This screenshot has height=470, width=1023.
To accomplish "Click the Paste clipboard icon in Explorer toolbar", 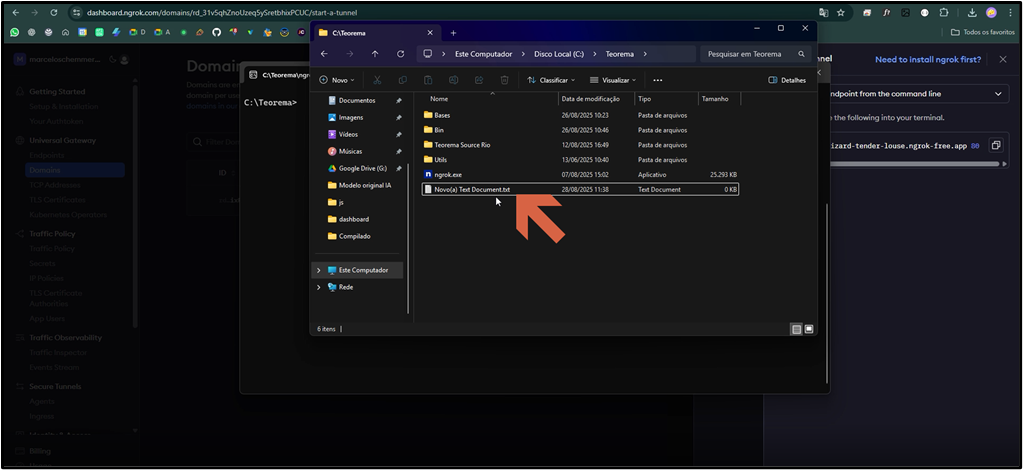I will [428, 80].
